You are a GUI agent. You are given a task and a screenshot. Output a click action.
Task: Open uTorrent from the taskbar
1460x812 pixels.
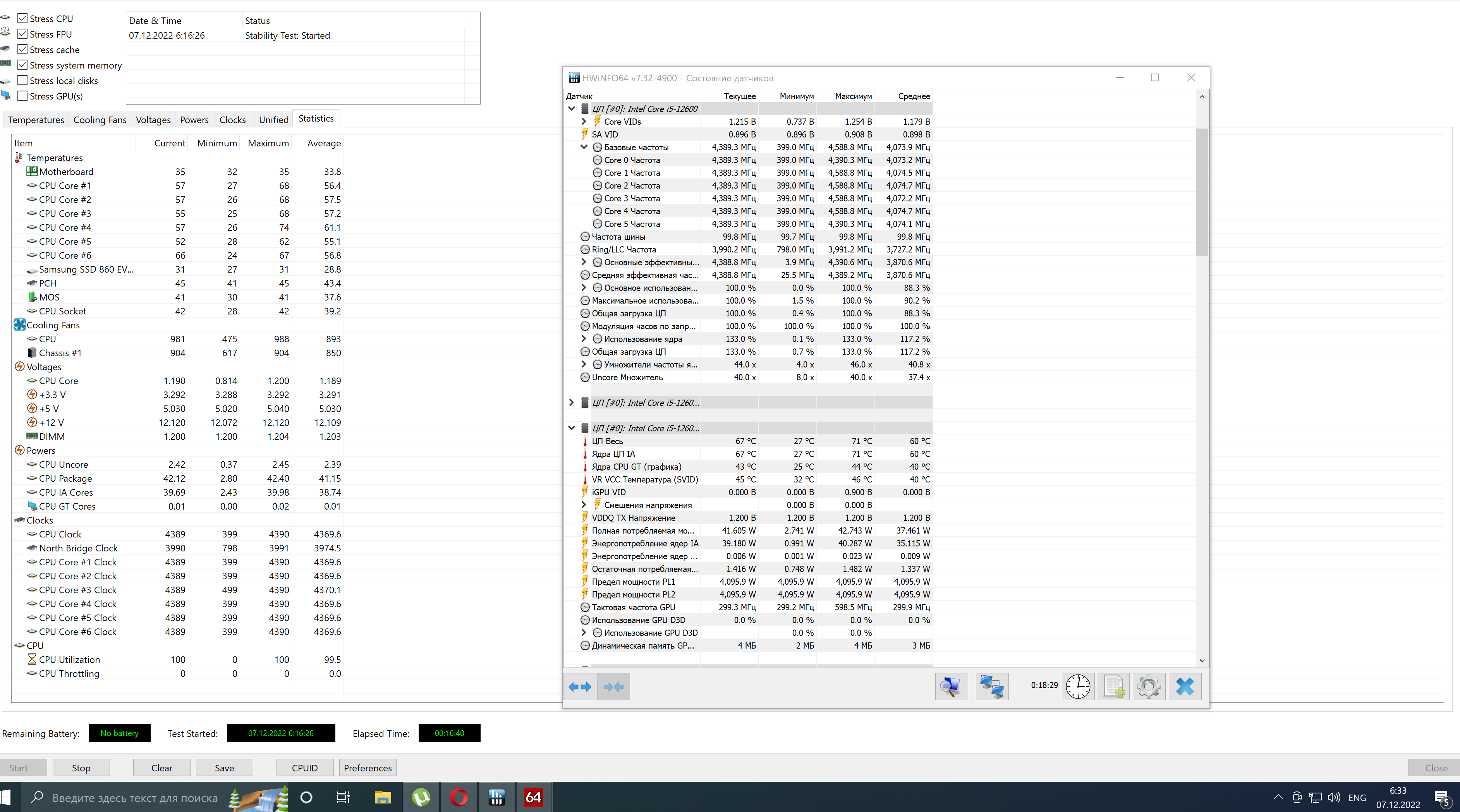click(421, 797)
